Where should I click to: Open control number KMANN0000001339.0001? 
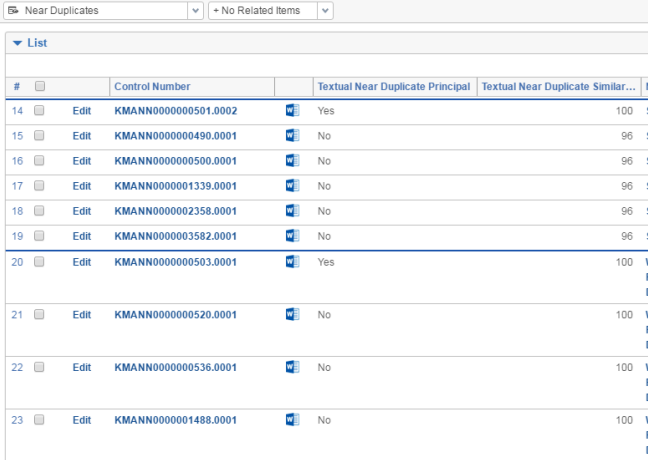point(176,186)
